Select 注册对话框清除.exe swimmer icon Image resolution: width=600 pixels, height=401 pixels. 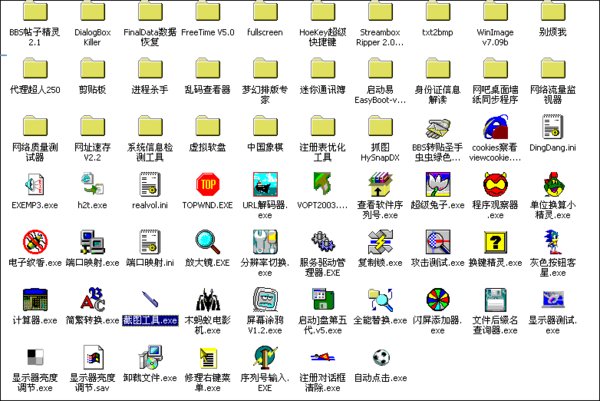click(323, 357)
